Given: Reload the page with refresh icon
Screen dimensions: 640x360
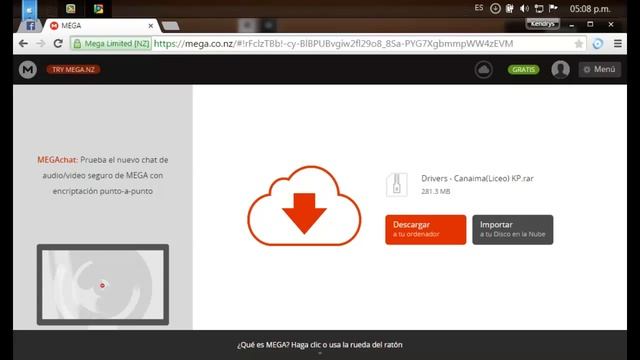Looking at the screenshot, I should 58,44.
